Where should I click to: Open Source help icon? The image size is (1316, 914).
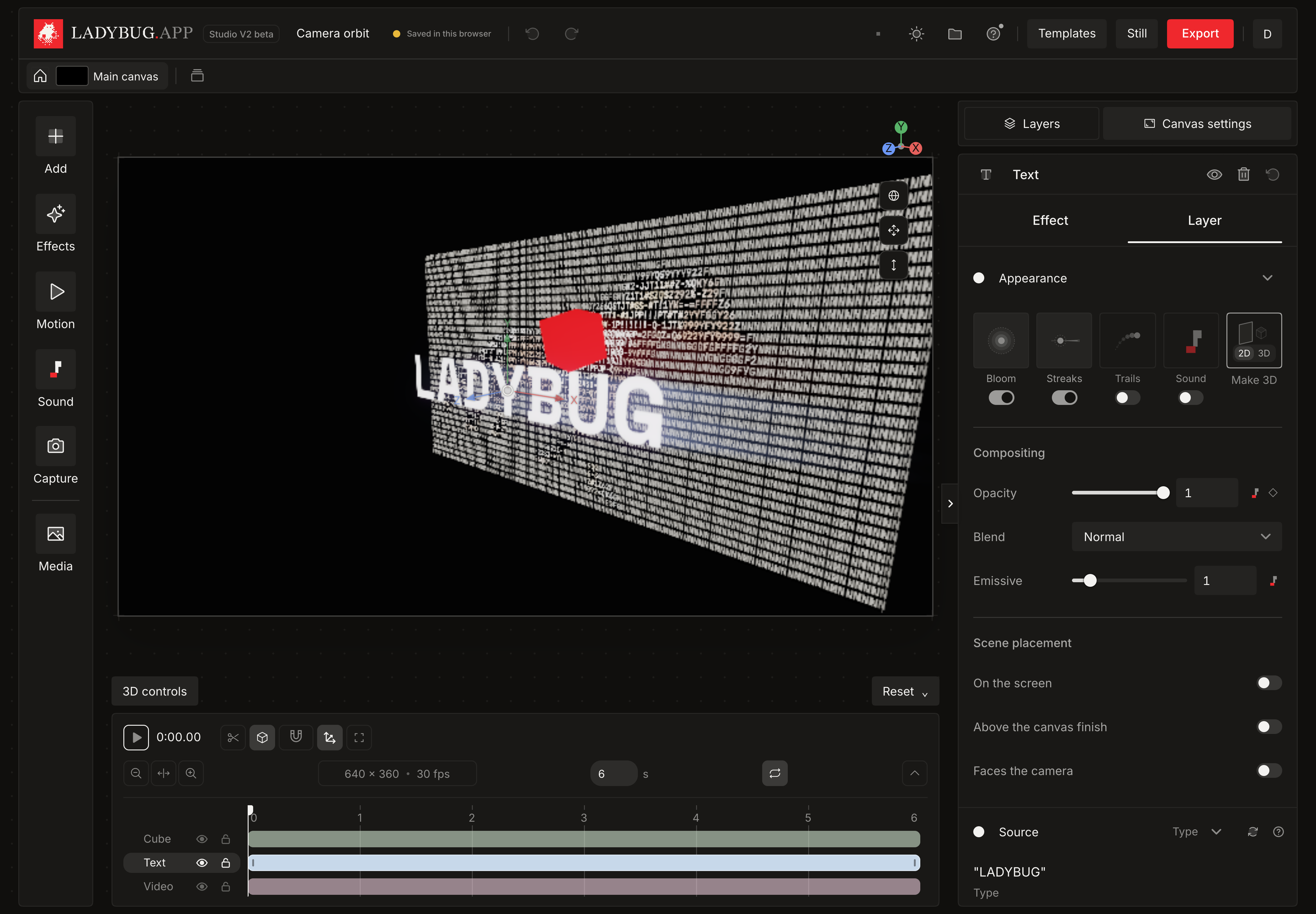[x=1278, y=831]
